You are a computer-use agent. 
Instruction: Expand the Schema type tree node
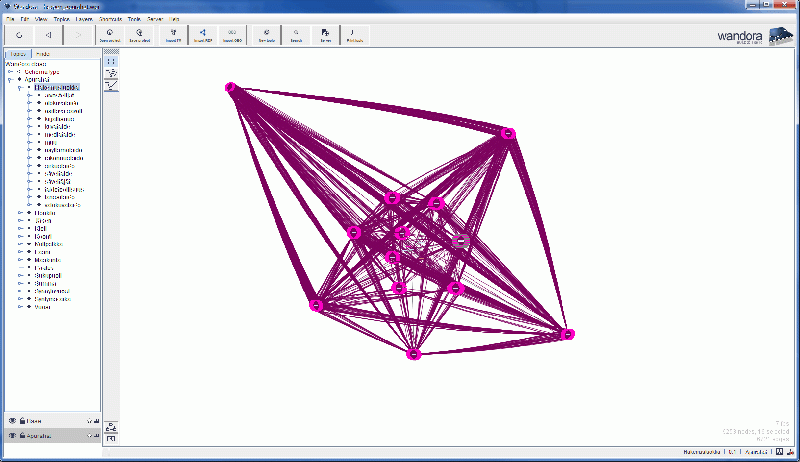10,72
